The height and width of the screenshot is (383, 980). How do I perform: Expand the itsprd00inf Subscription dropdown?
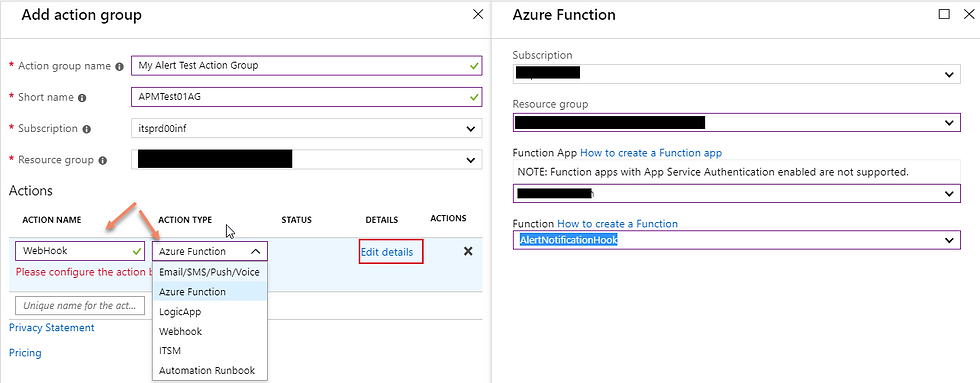(306, 129)
